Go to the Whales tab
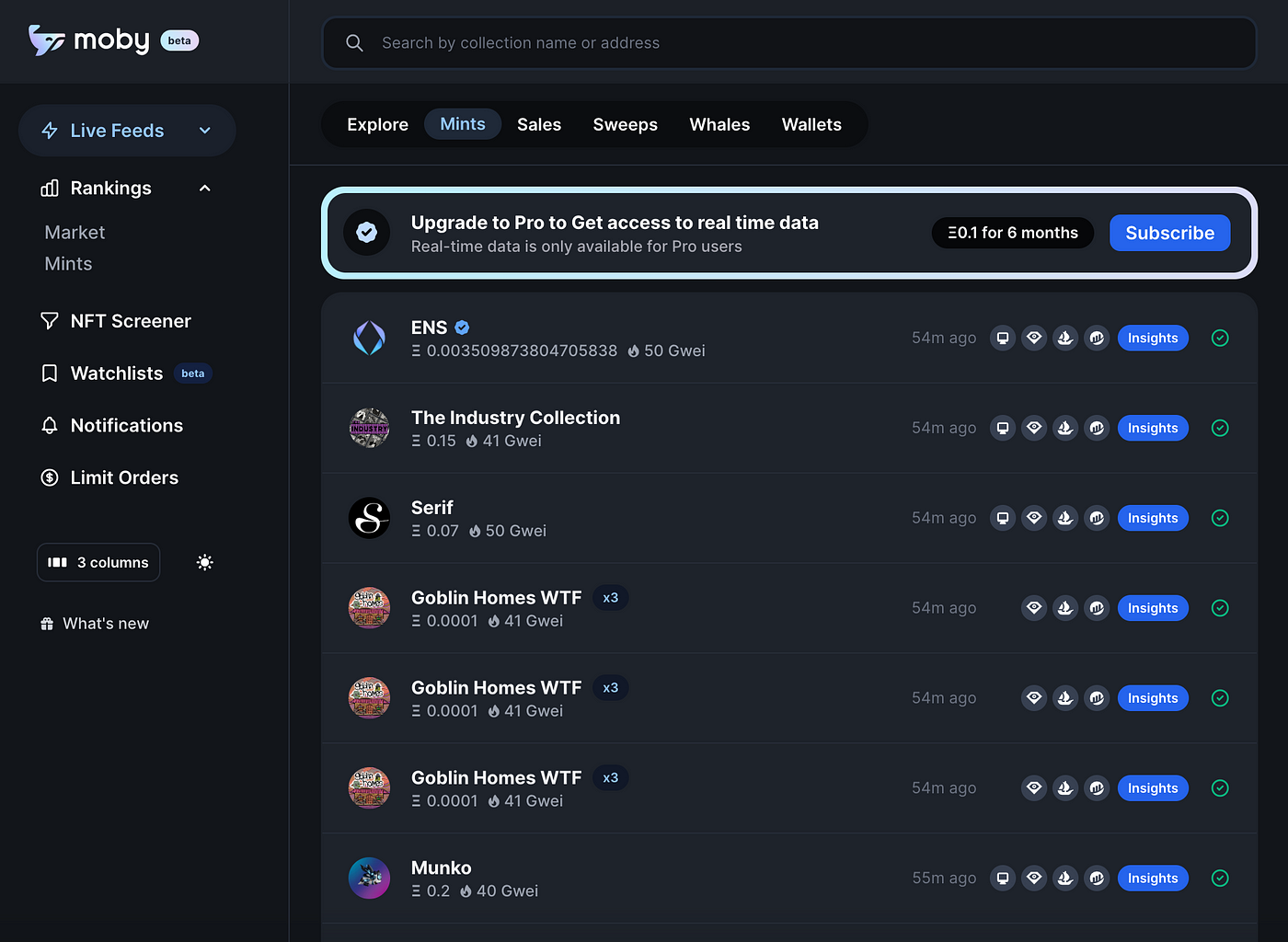 click(719, 124)
